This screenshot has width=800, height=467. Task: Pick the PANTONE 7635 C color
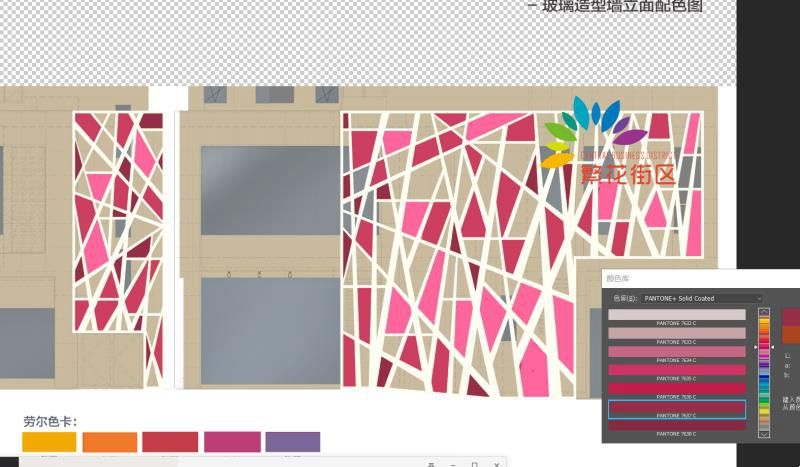677,370
